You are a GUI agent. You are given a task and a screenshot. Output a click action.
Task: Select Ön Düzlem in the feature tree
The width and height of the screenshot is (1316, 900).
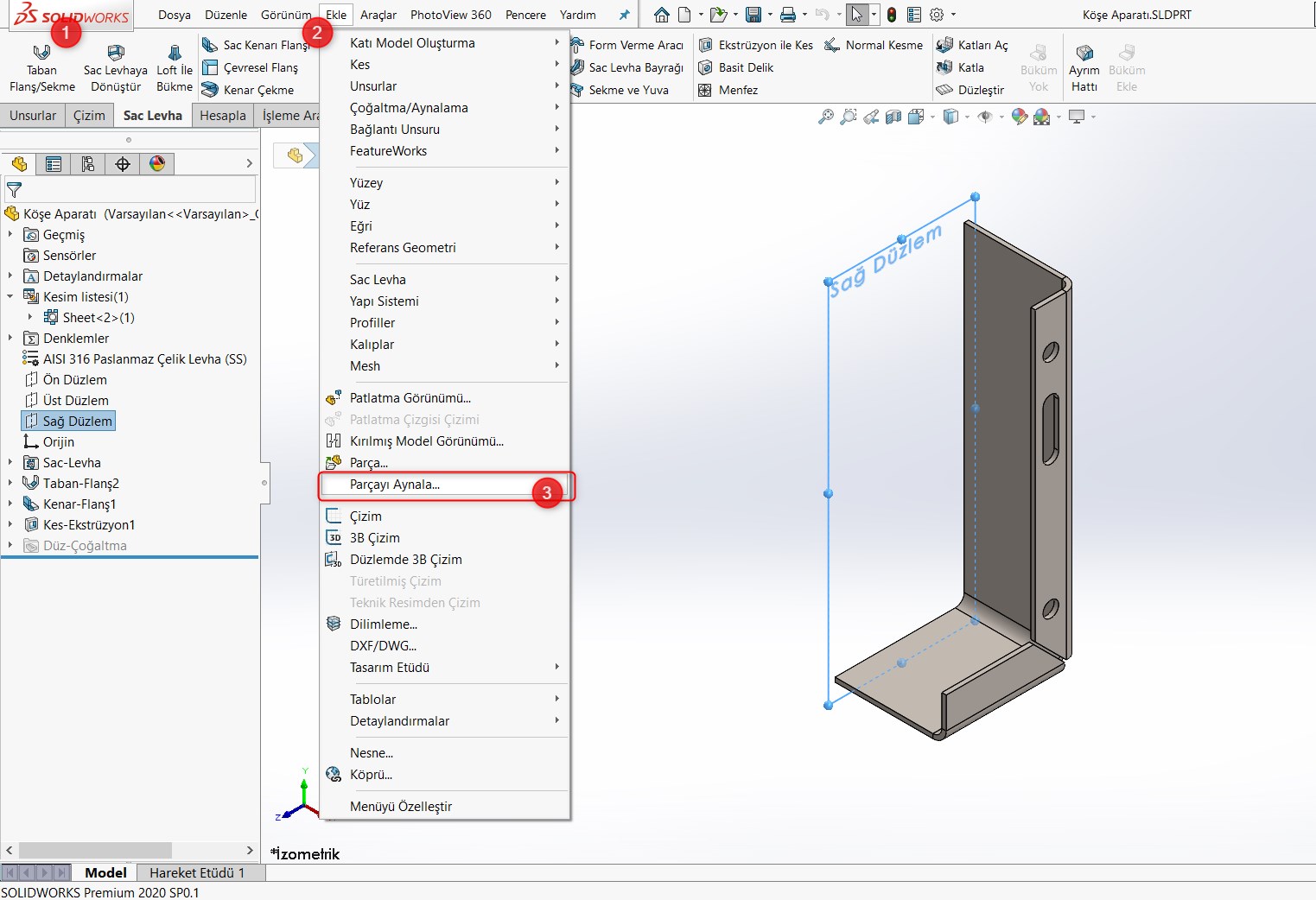(66, 379)
